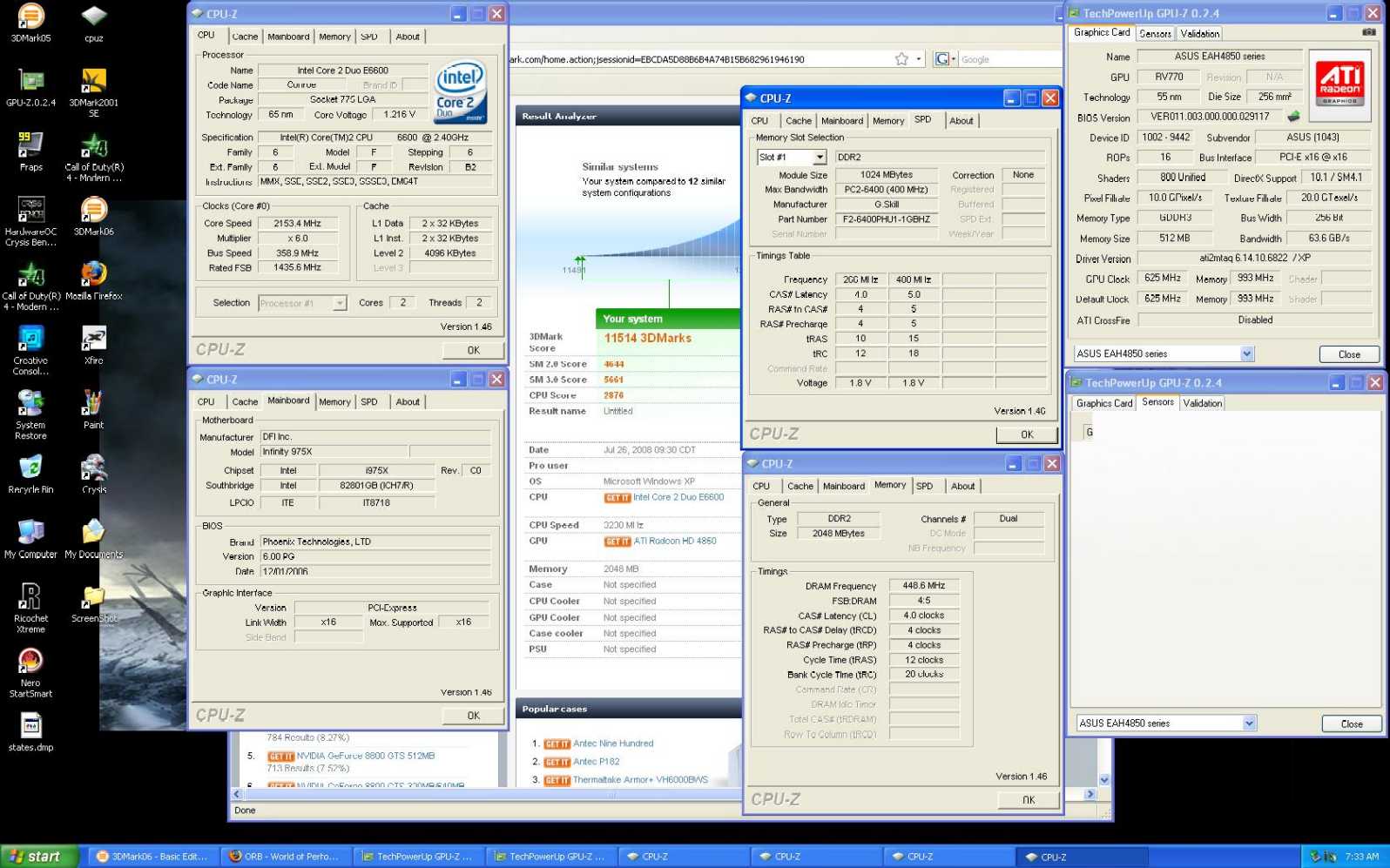
Task: Click the GPU-Z screenshot camera icon
Action: click(1369, 32)
